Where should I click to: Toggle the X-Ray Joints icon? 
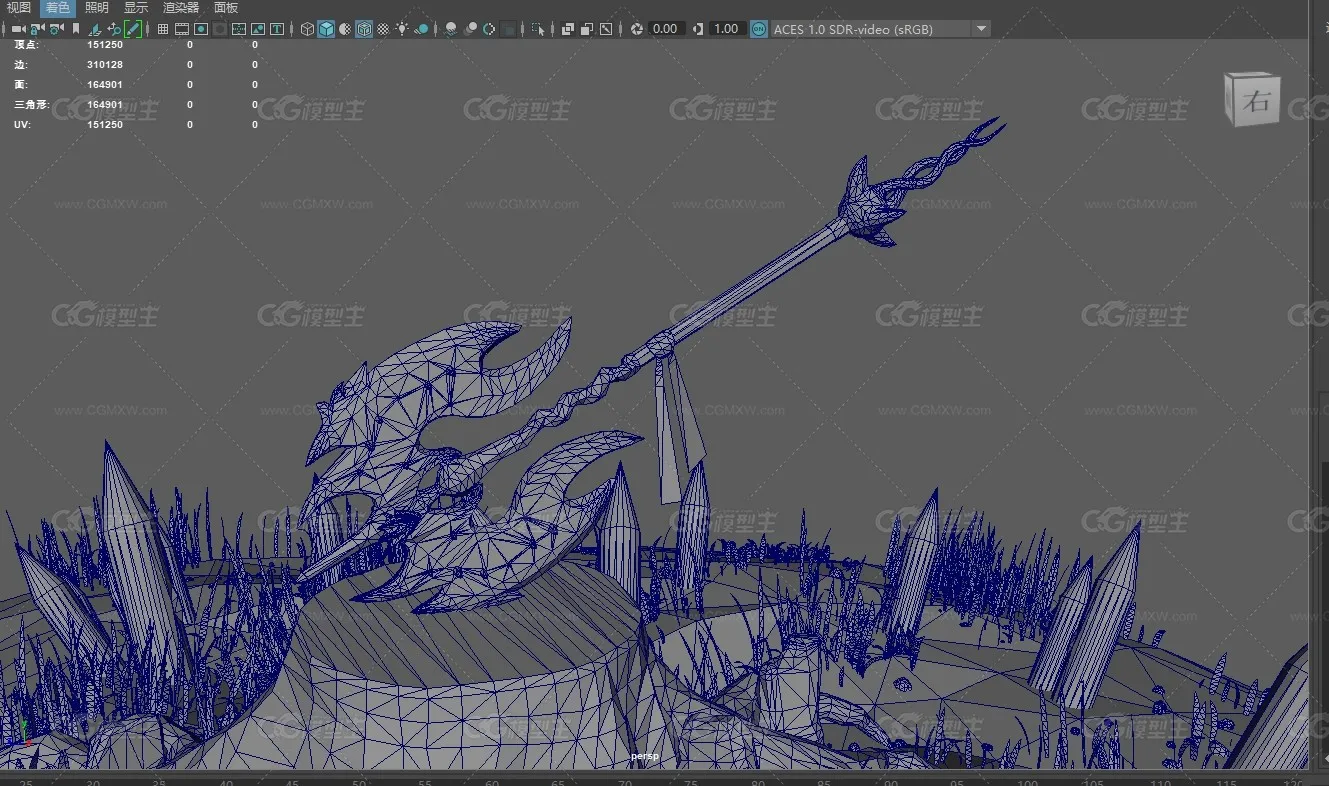pyautogui.click(x=606, y=29)
